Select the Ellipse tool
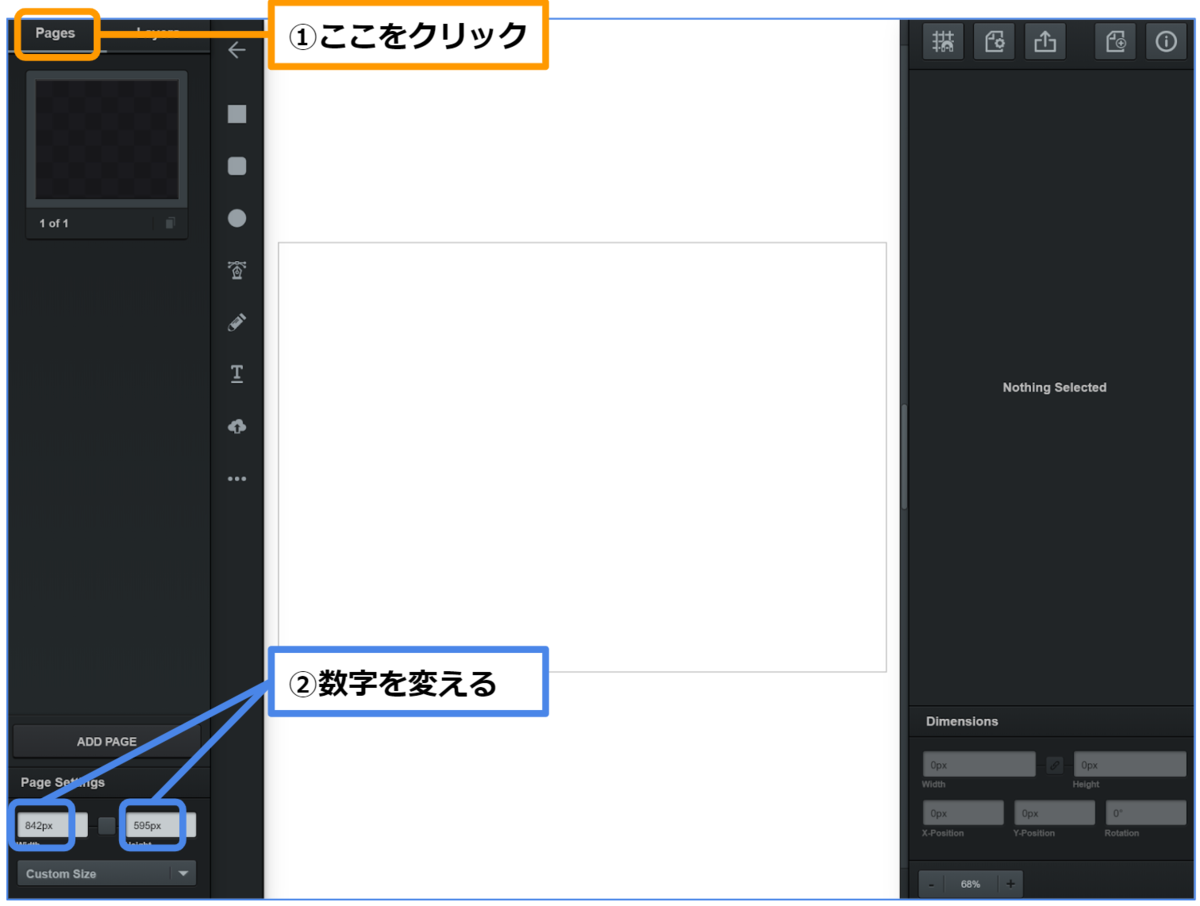Image resolution: width=1200 pixels, height=906 pixels. click(237, 218)
